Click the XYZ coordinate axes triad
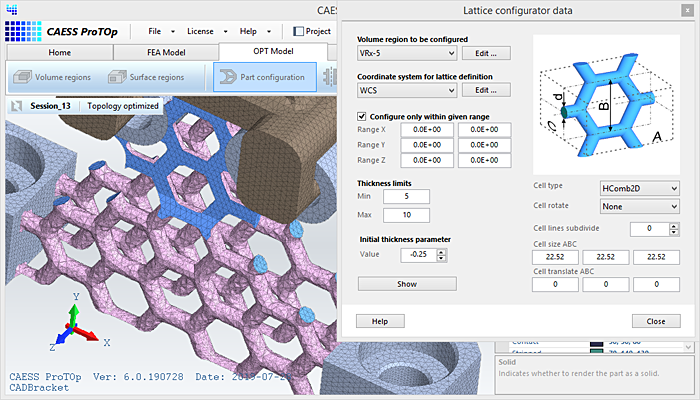This screenshot has width=700, height=400. point(72,329)
